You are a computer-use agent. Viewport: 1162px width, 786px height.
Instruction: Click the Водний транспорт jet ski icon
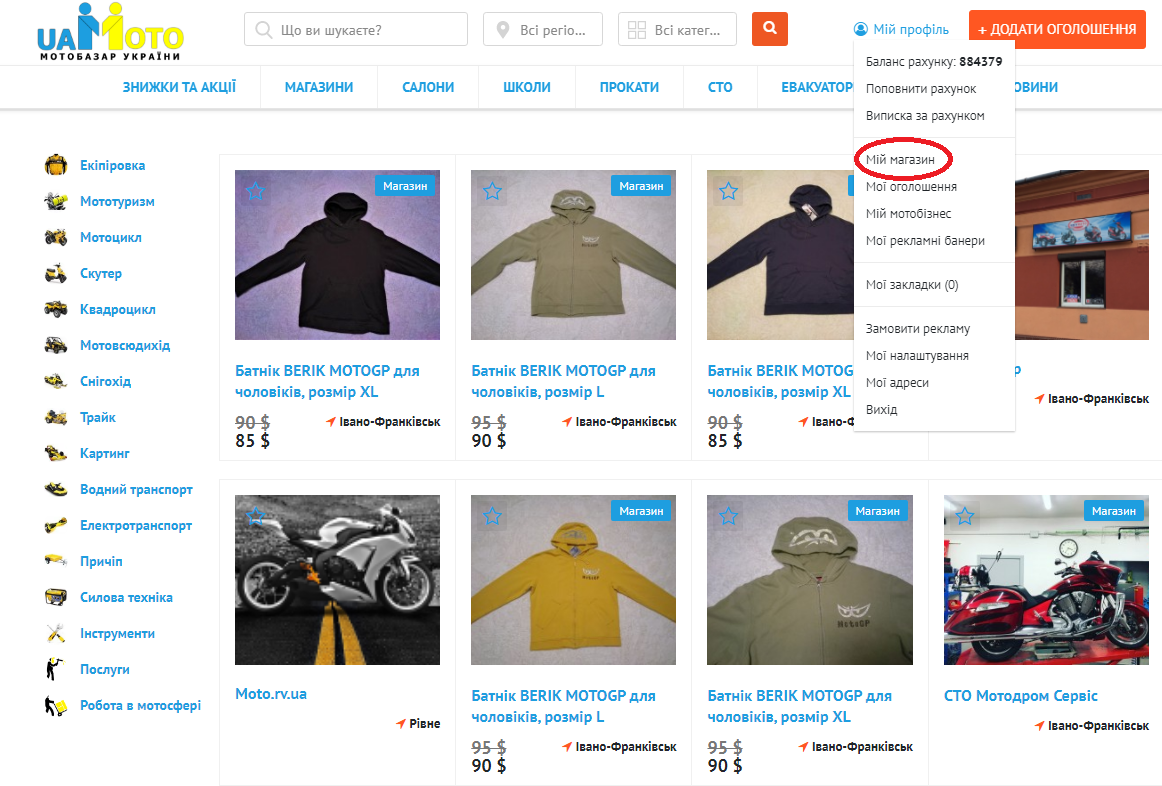(56, 489)
